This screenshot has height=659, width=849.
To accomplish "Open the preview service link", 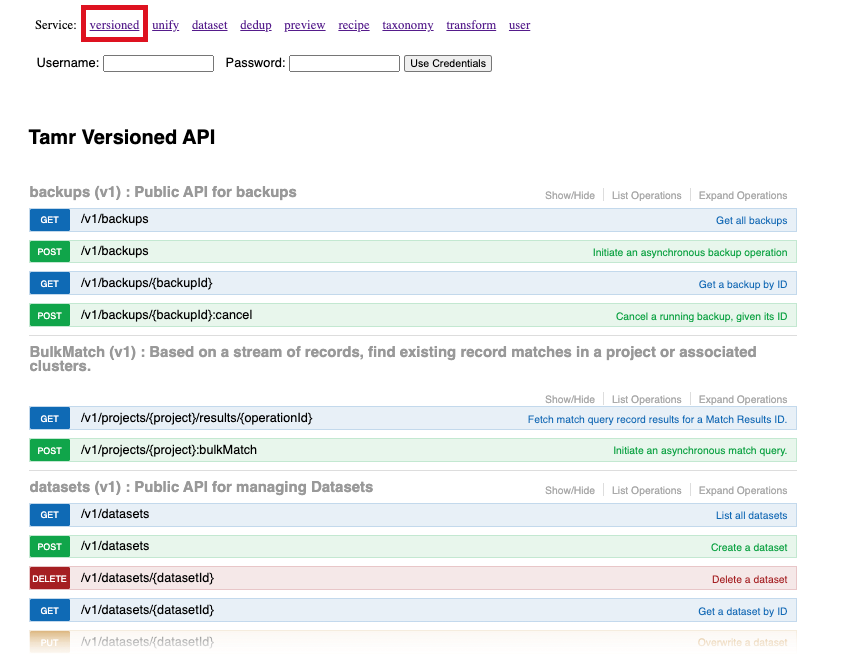I will click(x=304, y=25).
